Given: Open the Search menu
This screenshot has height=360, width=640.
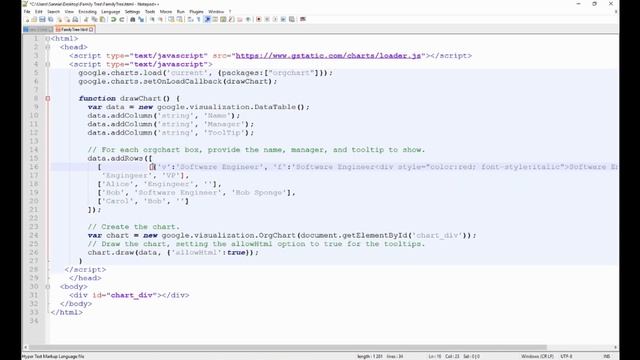Looking at the screenshot, I should pyautogui.click(x=53, y=12).
